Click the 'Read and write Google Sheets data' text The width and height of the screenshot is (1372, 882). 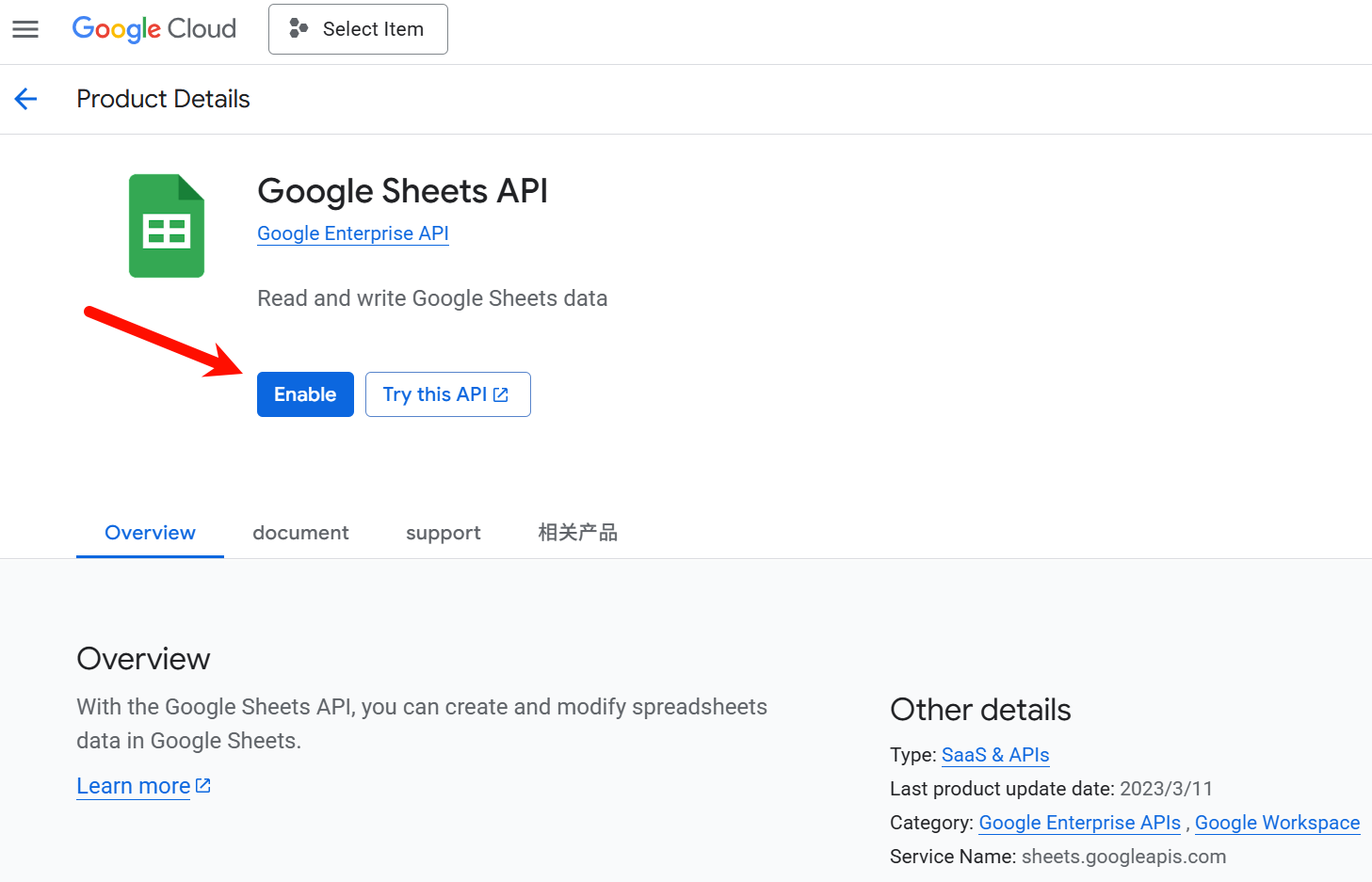pyautogui.click(x=432, y=298)
